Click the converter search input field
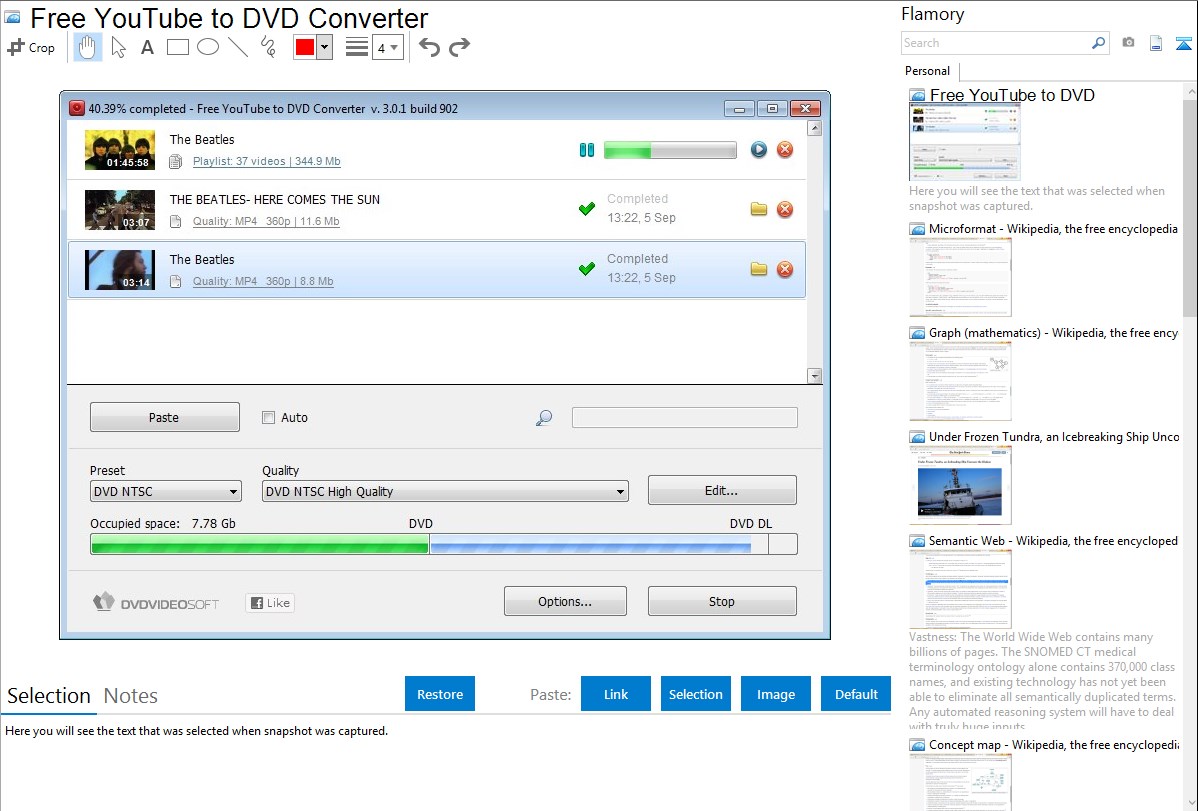Screen dimensions: 1198x811 pyautogui.click(x=685, y=417)
